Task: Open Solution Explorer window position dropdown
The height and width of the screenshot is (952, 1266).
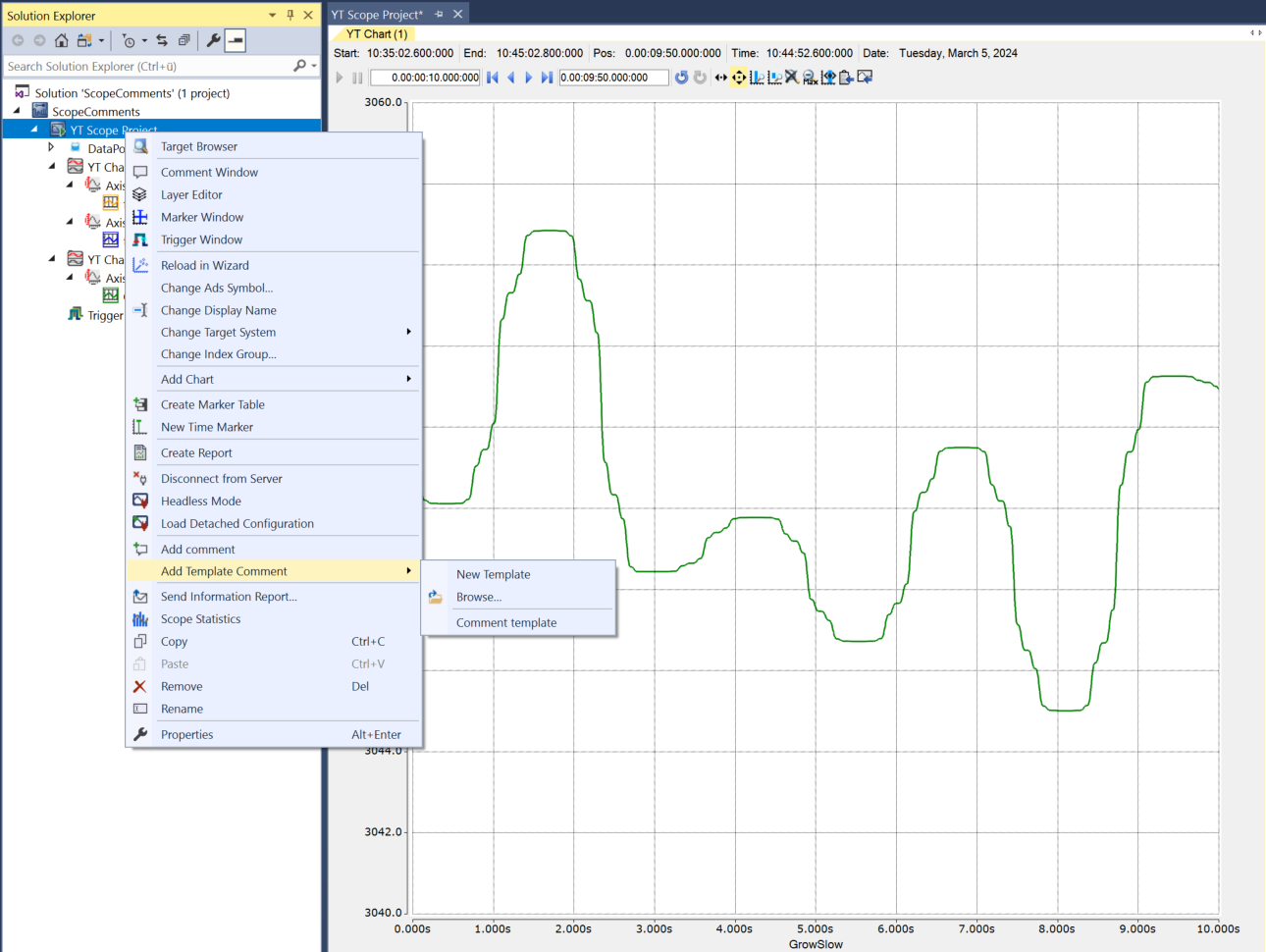Action: click(x=273, y=15)
